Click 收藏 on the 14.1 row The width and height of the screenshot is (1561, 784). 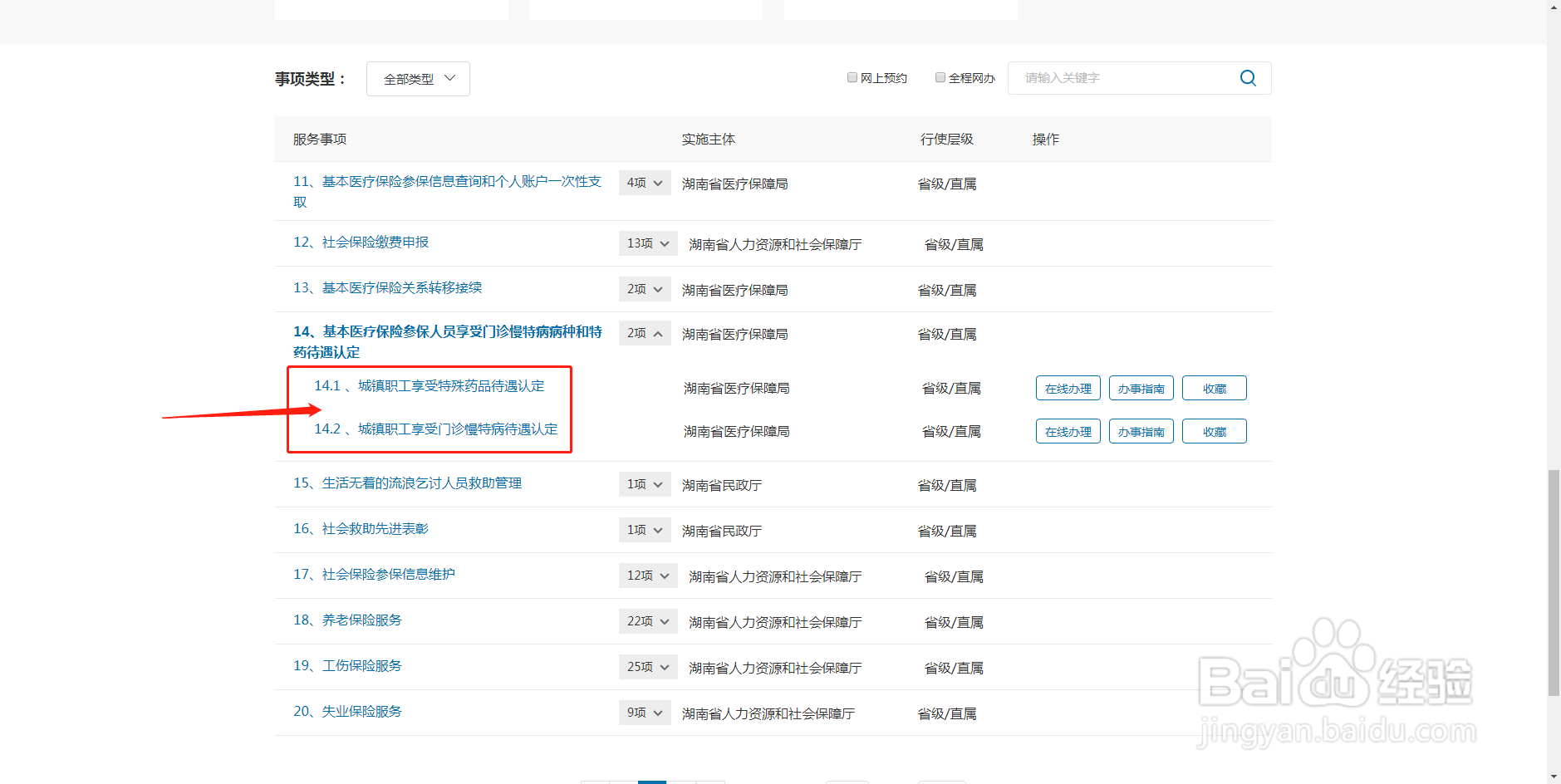1214,387
